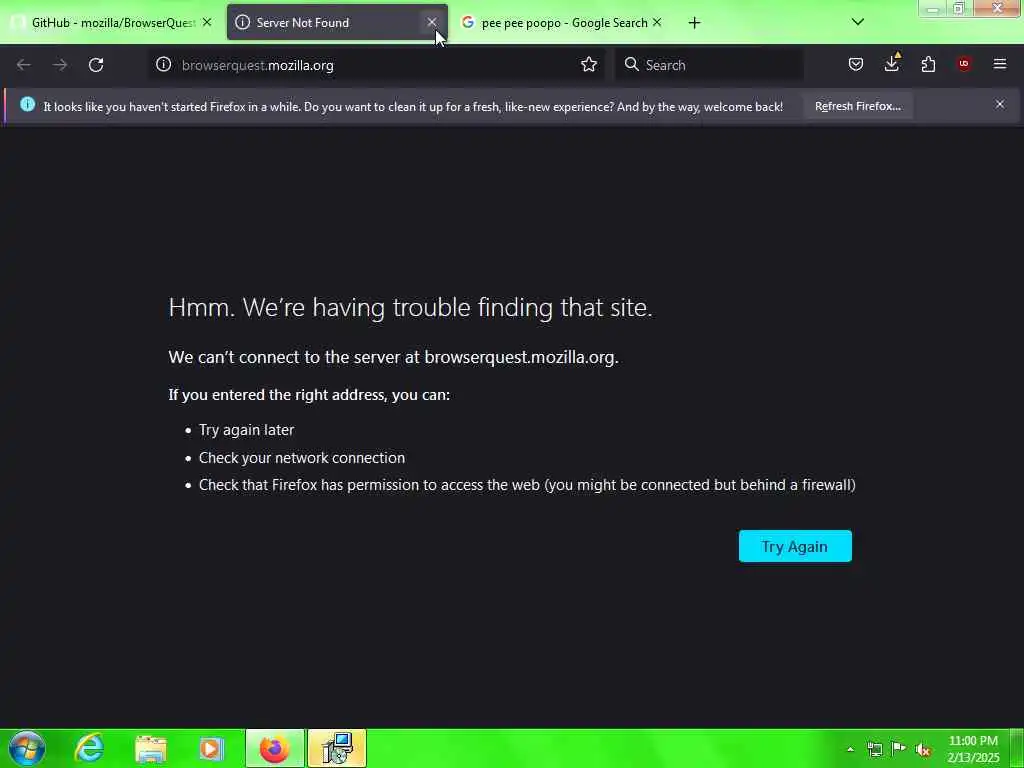
Task: Open Save to Pocket
Action: click(x=856, y=65)
